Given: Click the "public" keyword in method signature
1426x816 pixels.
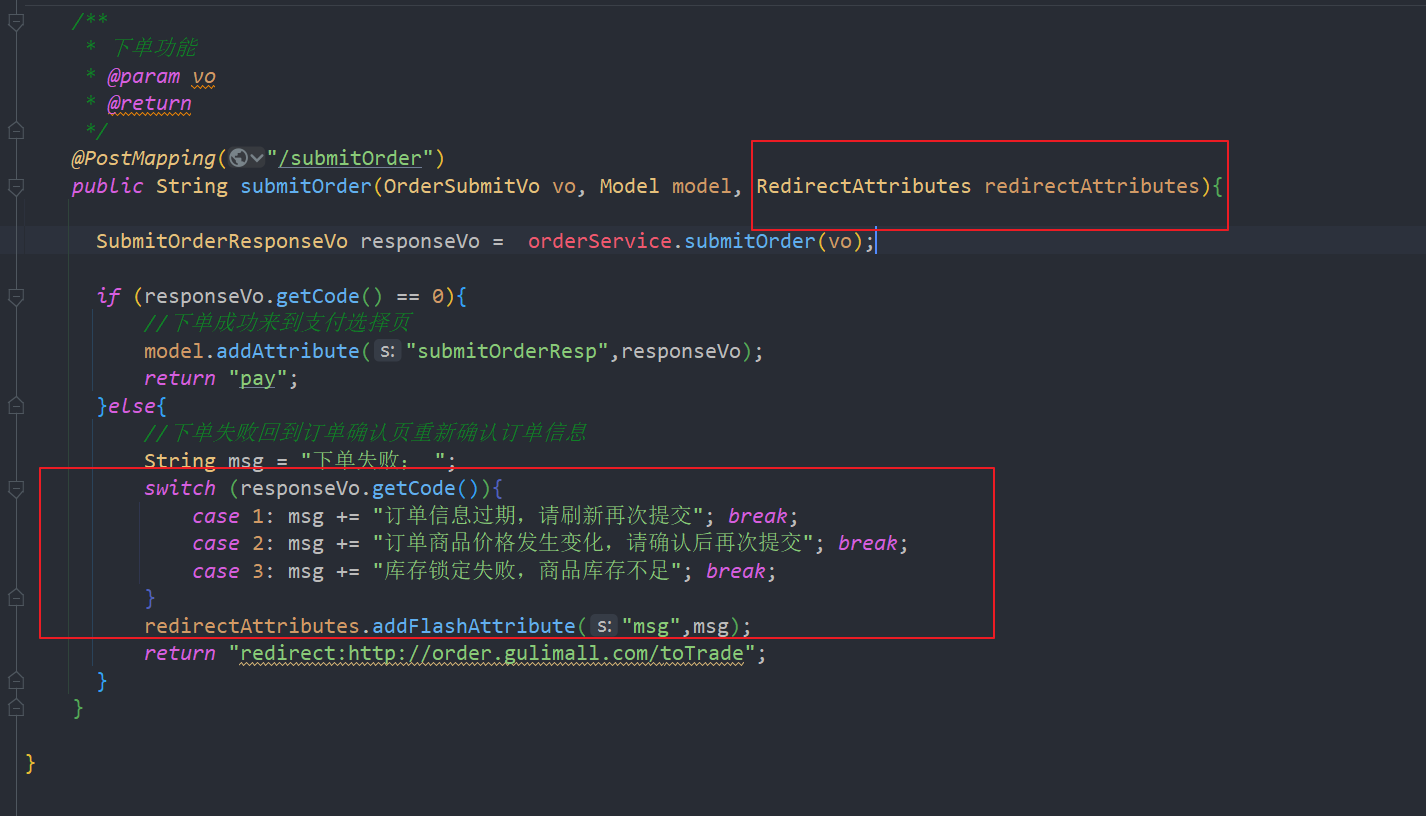Looking at the screenshot, I should coord(107,186).
